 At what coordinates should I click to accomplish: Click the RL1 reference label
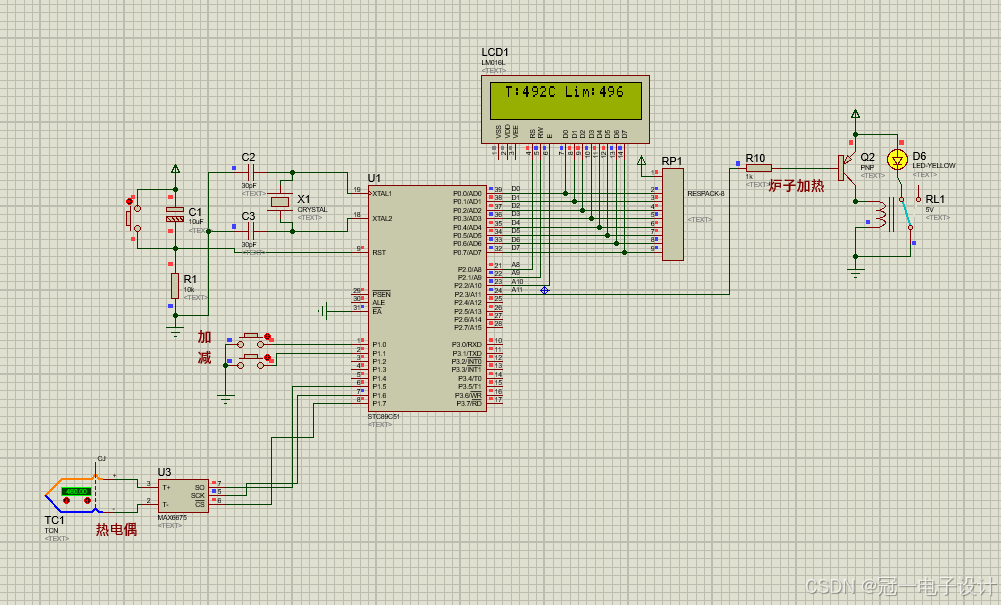tap(935, 199)
